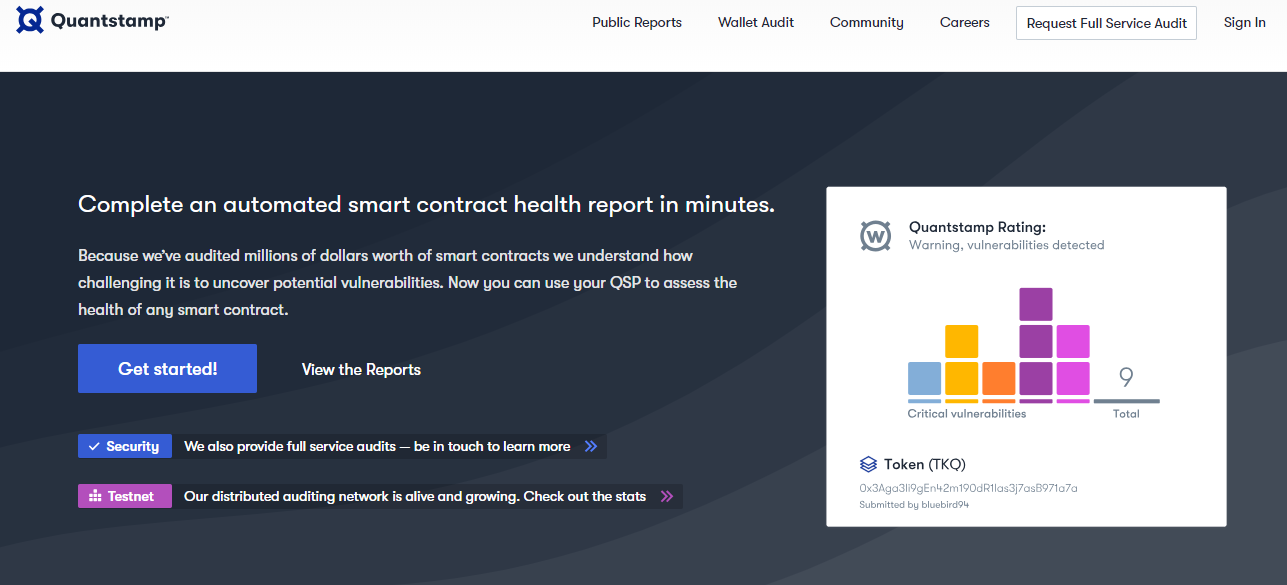Viewport: 1287px width, 585px height.
Task: Open the Careers page
Action: tap(965, 22)
